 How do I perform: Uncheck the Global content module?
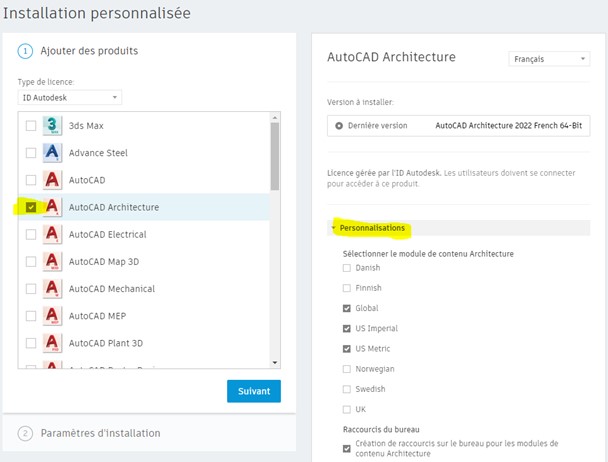(347, 308)
